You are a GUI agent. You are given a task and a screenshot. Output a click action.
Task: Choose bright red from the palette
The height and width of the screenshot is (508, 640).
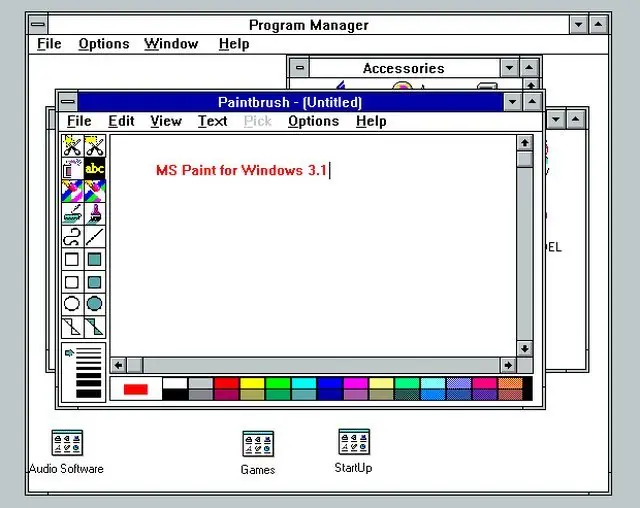pyautogui.click(x=227, y=383)
